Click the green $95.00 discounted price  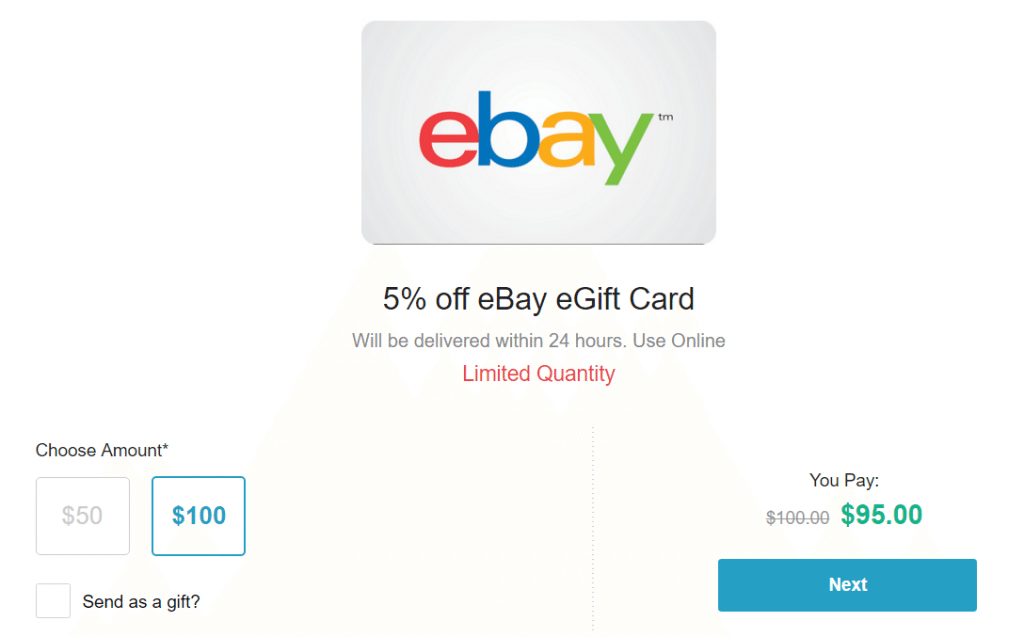(881, 515)
